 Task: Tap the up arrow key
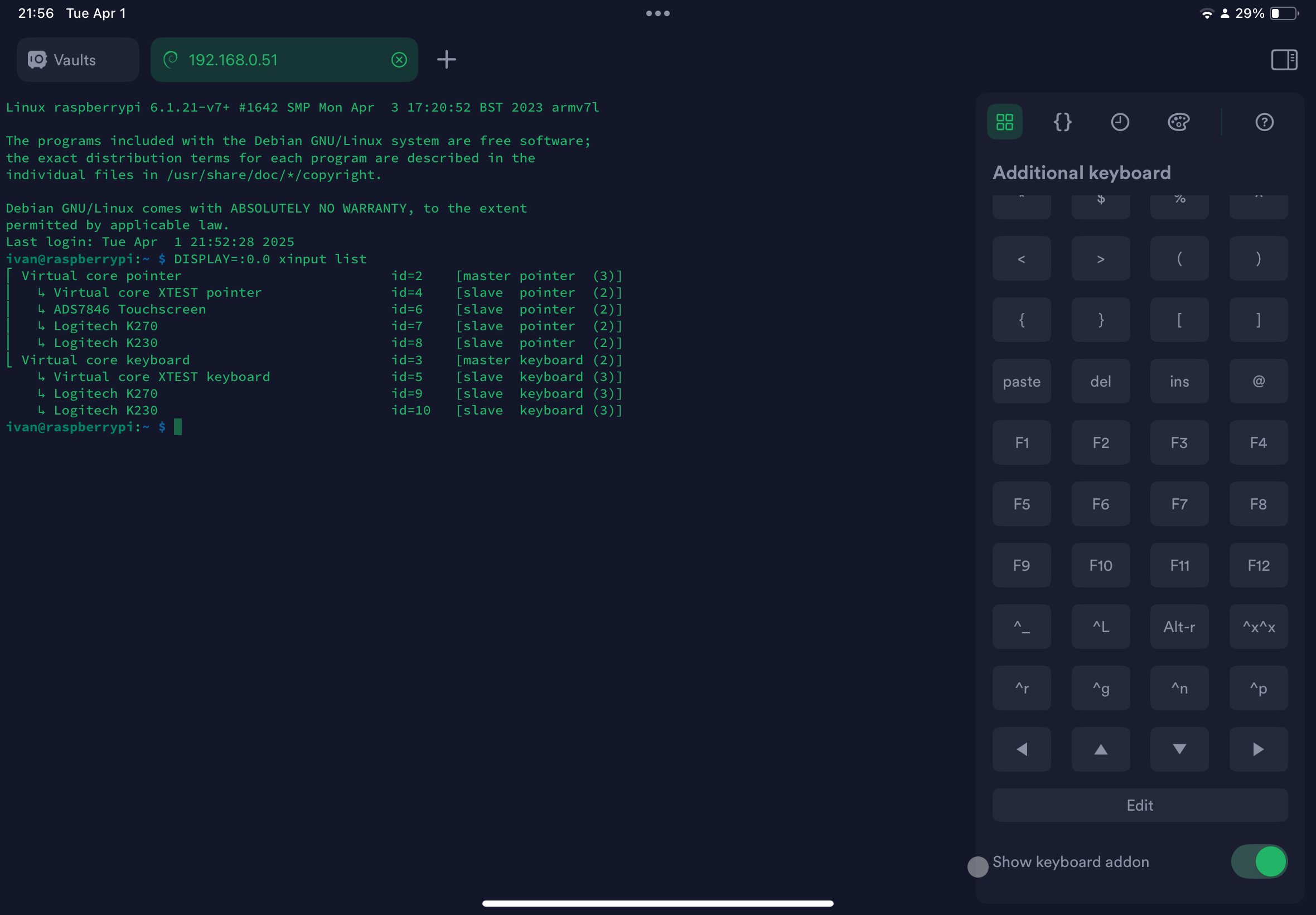pyautogui.click(x=1101, y=749)
